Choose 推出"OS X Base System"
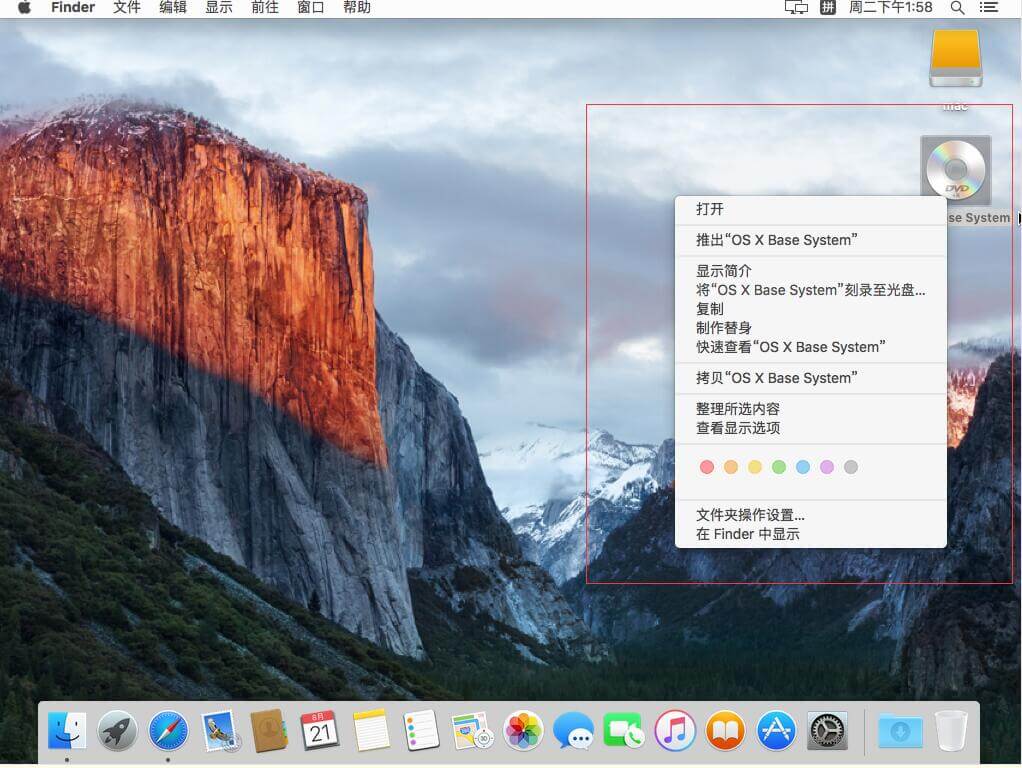This screenshot has width=1022, height=768. click(x=811, y=241)
